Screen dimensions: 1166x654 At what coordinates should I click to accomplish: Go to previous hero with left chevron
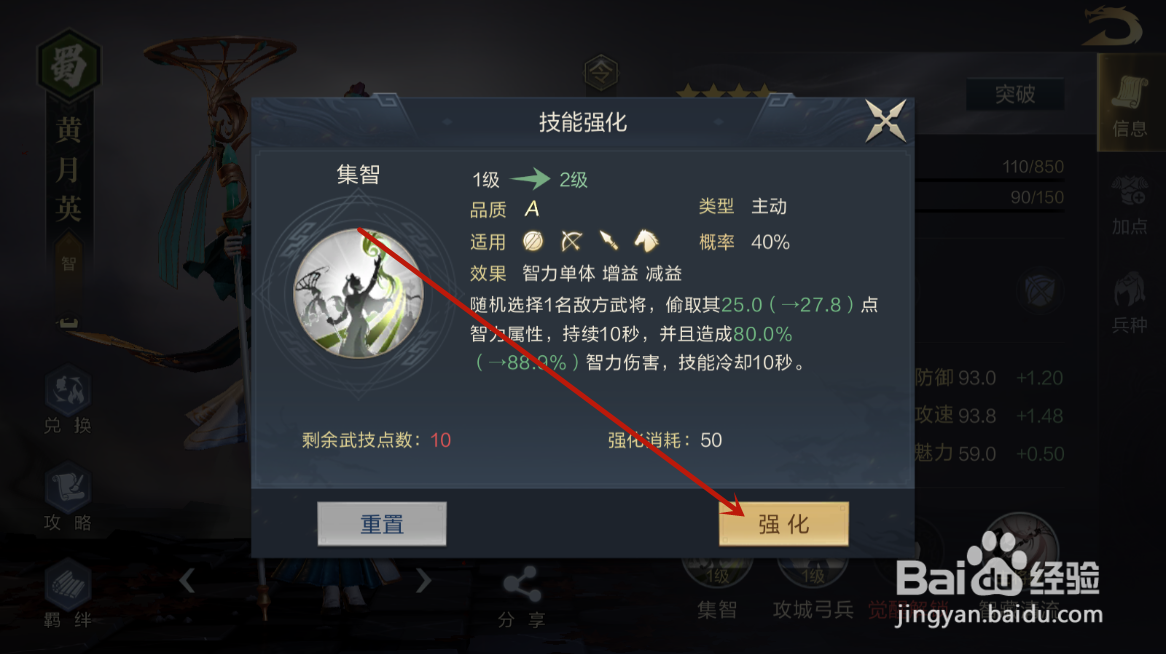(x=187, y=580)
